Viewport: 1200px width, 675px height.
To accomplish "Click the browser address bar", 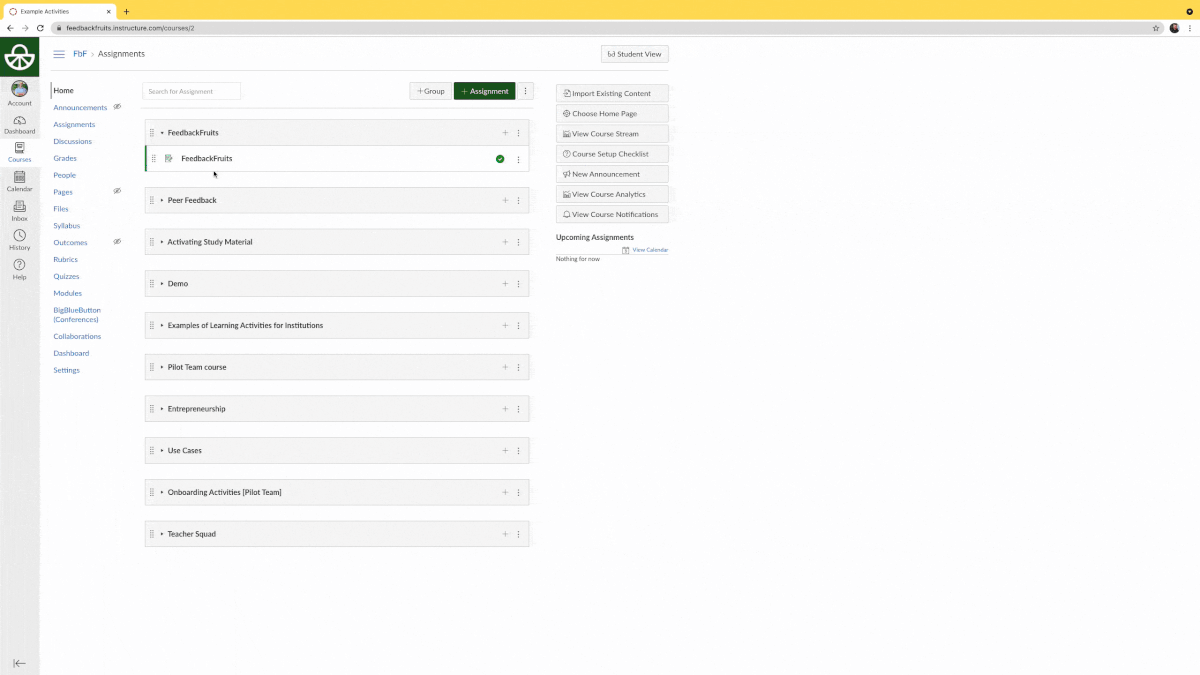I will click(600, 28).
